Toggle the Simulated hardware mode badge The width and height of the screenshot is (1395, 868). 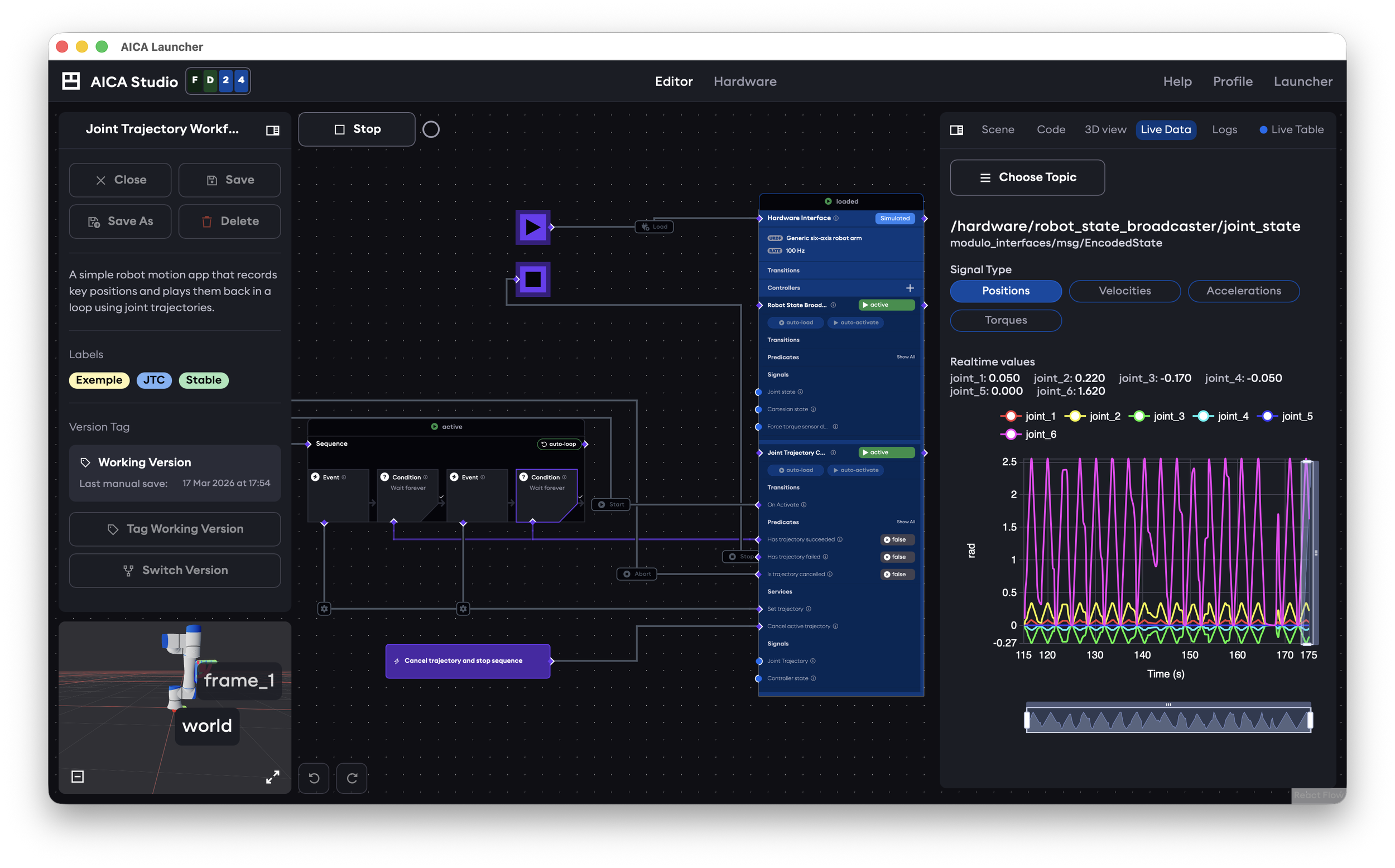point(895,219)
